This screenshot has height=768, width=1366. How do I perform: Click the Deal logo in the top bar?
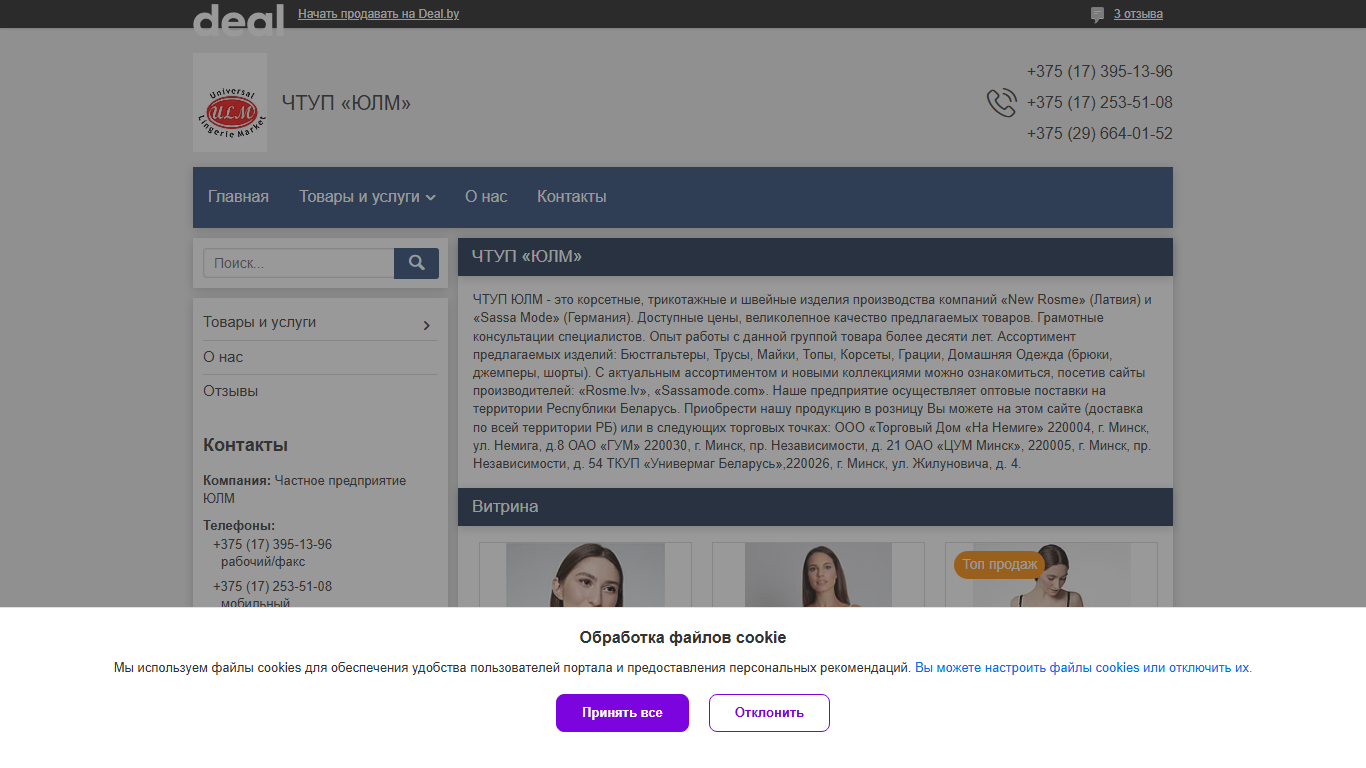pos(238,18)
